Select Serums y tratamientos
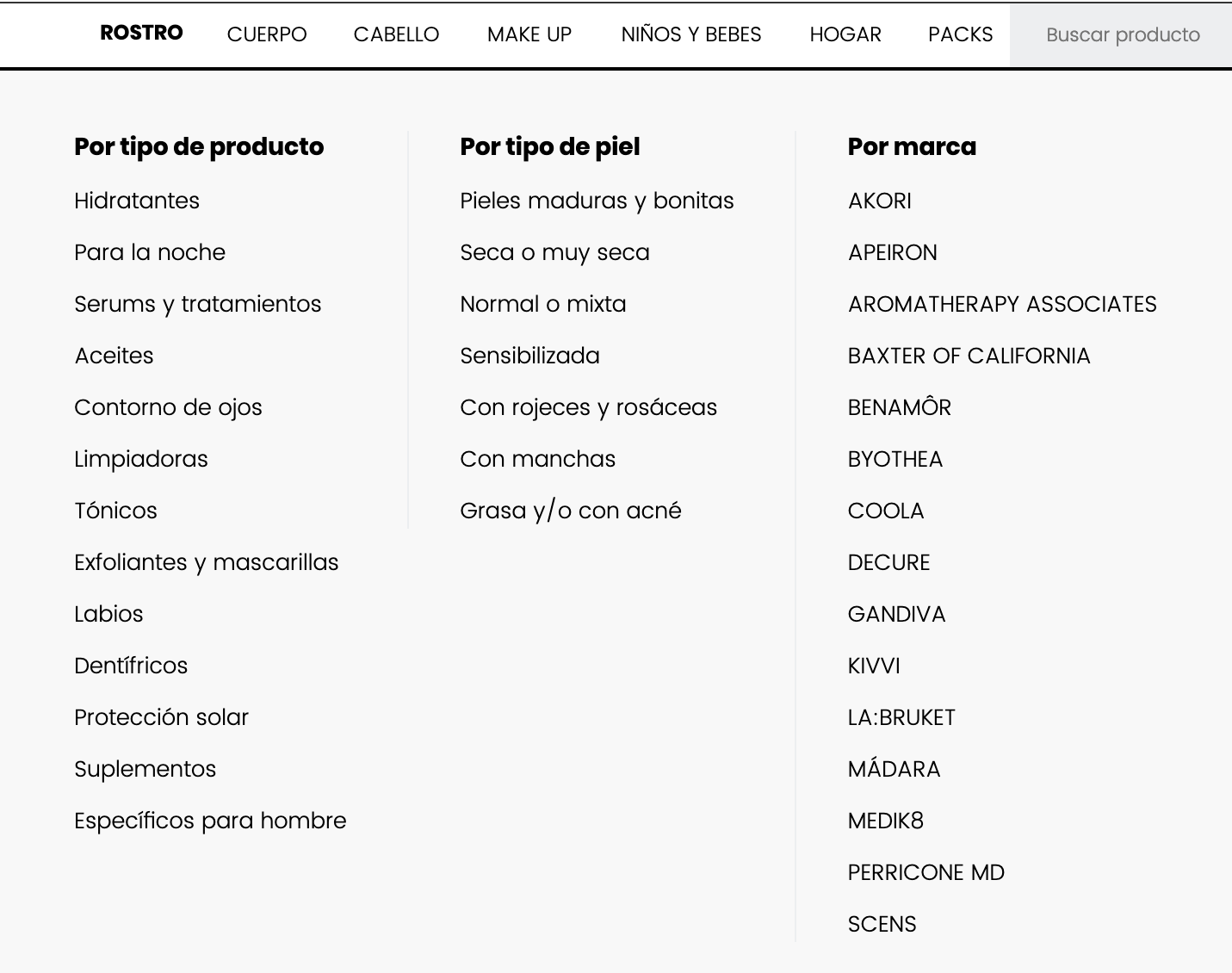Image resolution: width=1232 pixels, height=973 pixels. tap(197, 304)
